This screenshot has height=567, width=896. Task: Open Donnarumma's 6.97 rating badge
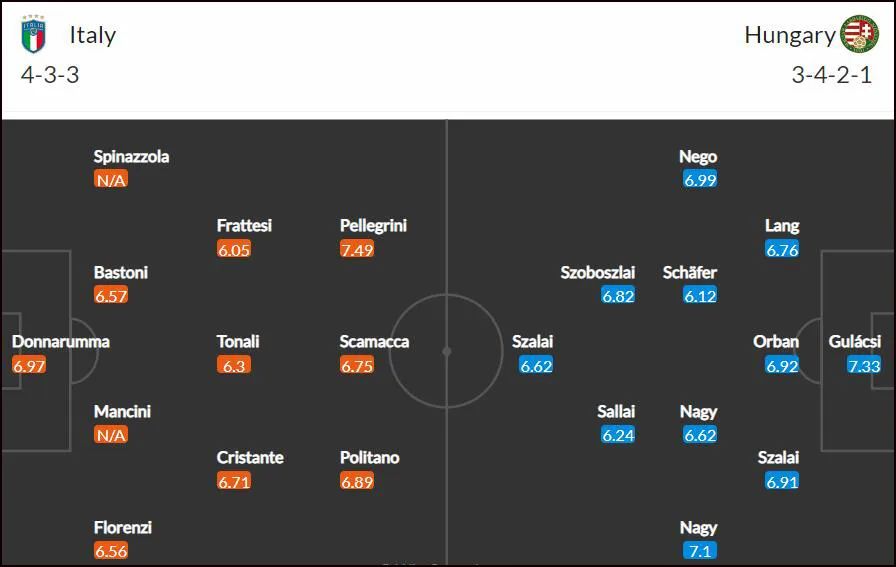[29, 365]
